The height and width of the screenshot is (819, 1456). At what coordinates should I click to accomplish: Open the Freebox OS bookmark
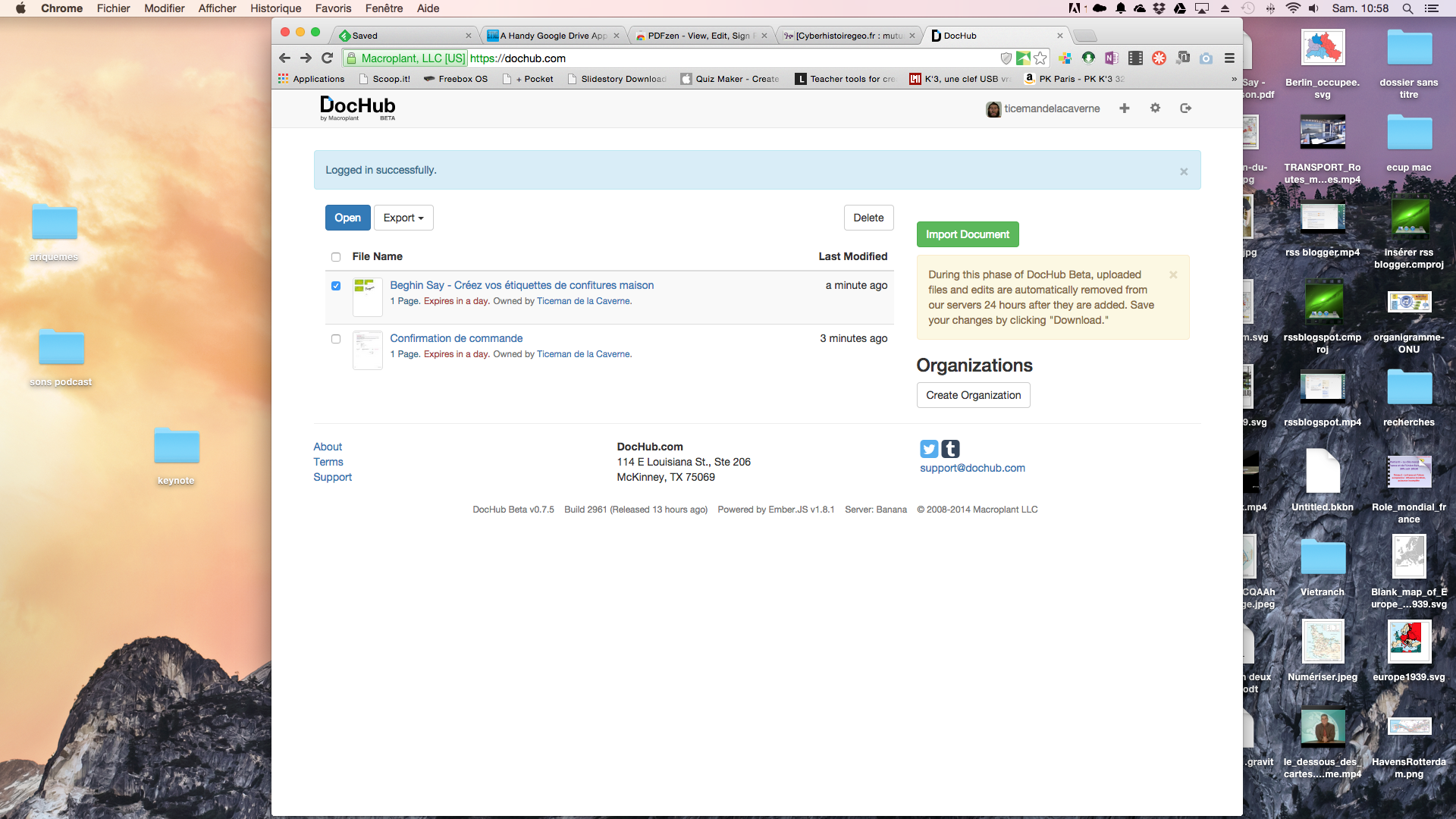pyautogui.click(x=456, y=79)
